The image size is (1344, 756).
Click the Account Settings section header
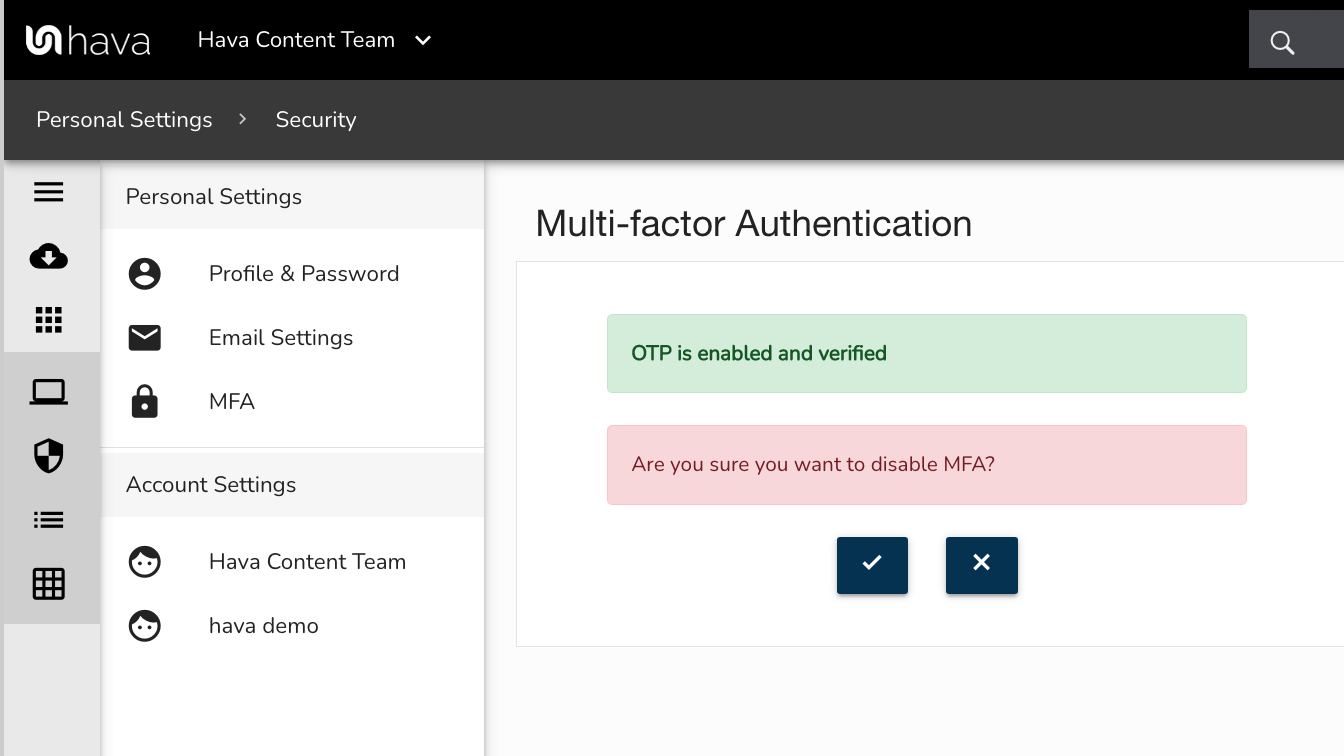click(293, 485)
